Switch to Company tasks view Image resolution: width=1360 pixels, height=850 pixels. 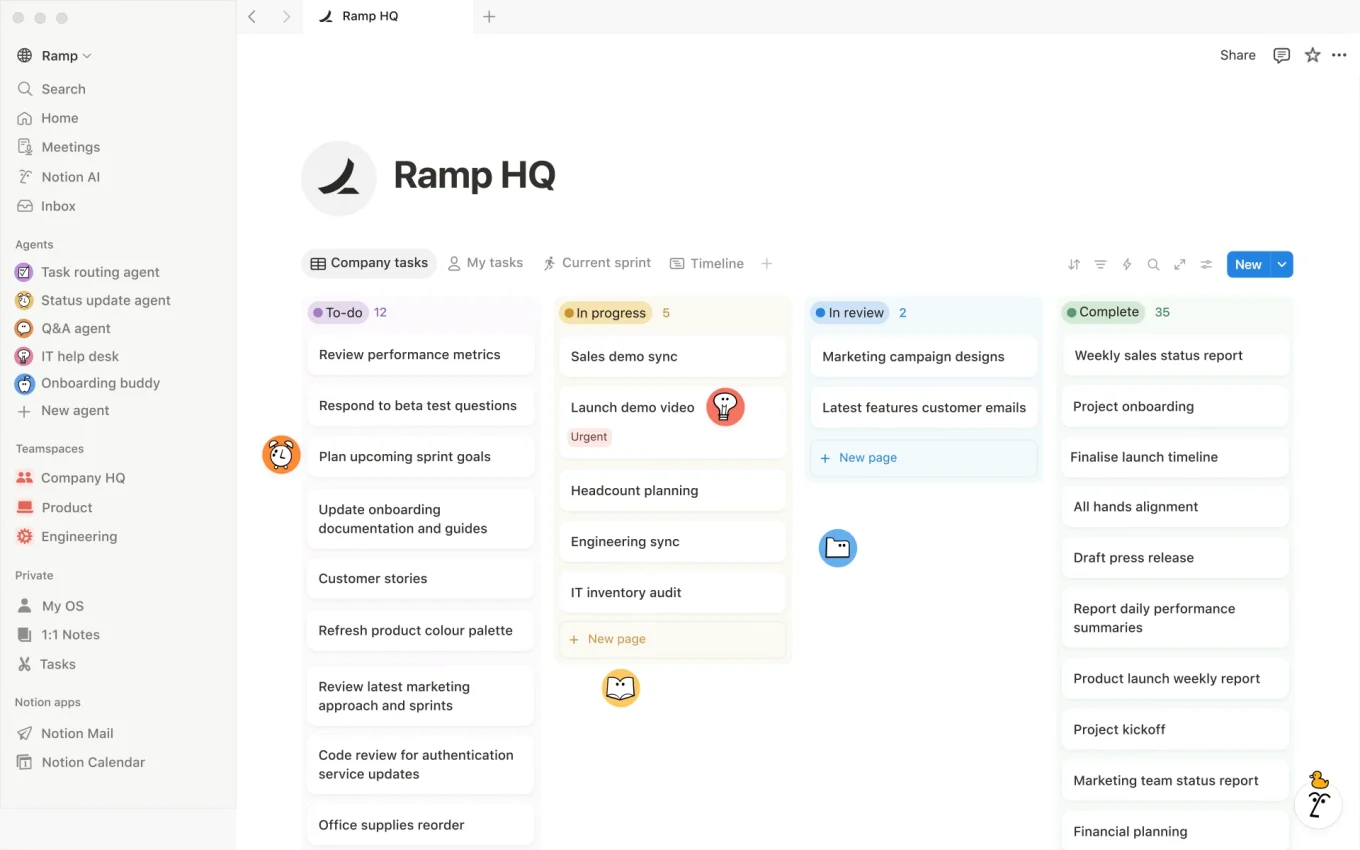[x=369, y=263]
